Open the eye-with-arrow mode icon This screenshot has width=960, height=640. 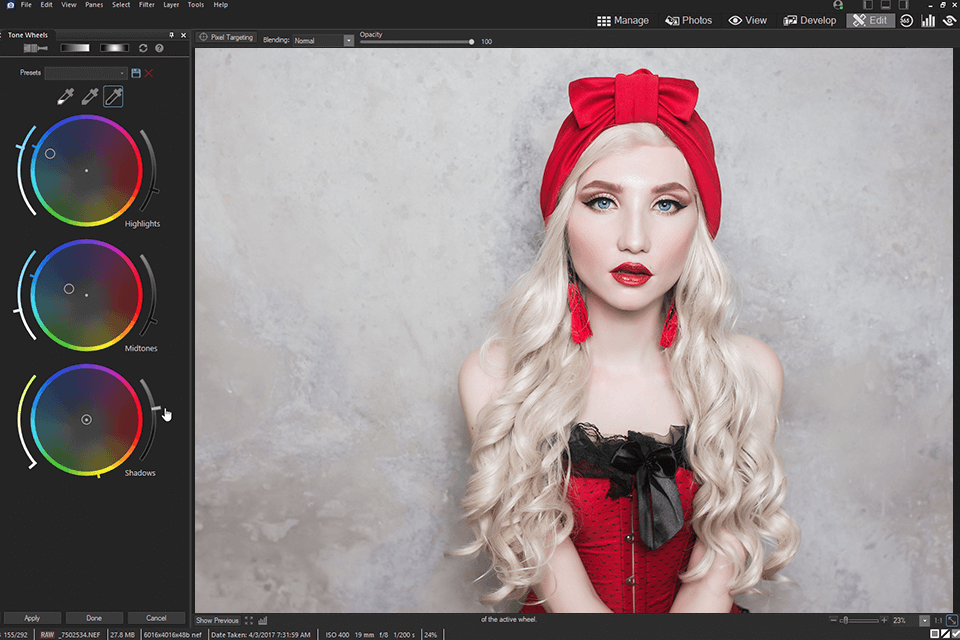(x=950, y=20)
